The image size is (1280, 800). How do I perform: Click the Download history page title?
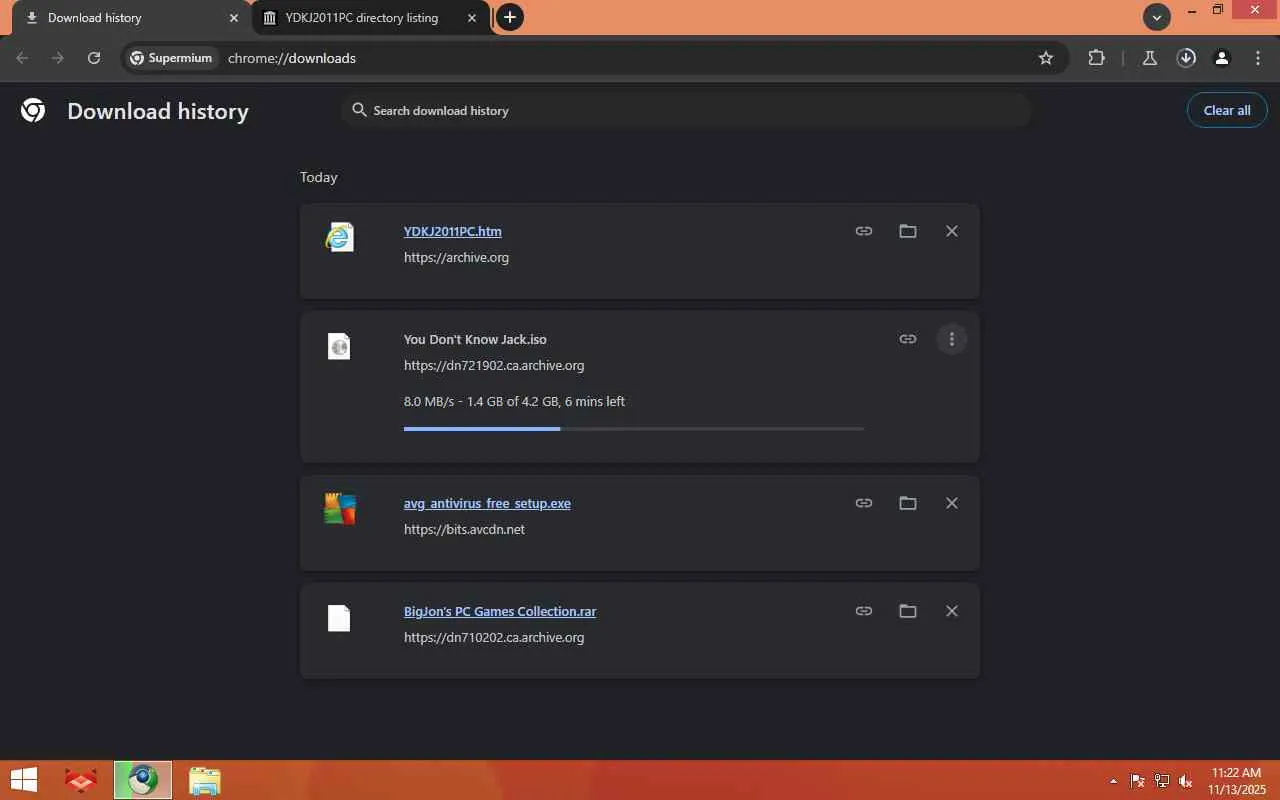point(158,111)
